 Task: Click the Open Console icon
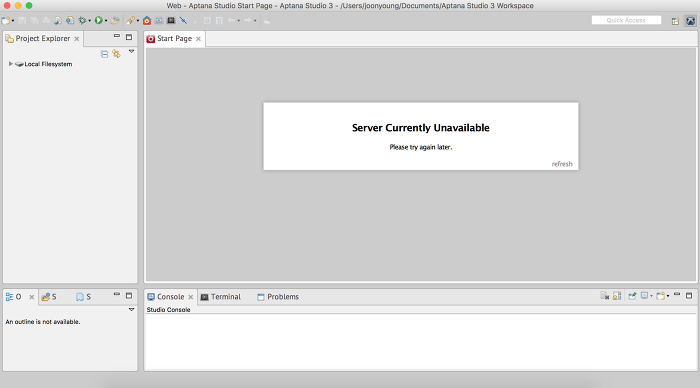coord(661,296)
